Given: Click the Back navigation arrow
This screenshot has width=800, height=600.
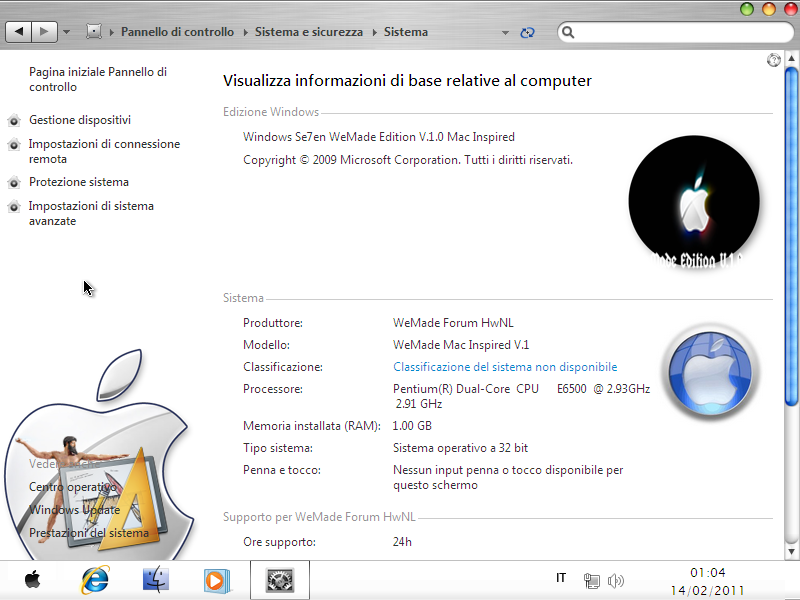Looking at the screenshot, I should tap(19, 32).
